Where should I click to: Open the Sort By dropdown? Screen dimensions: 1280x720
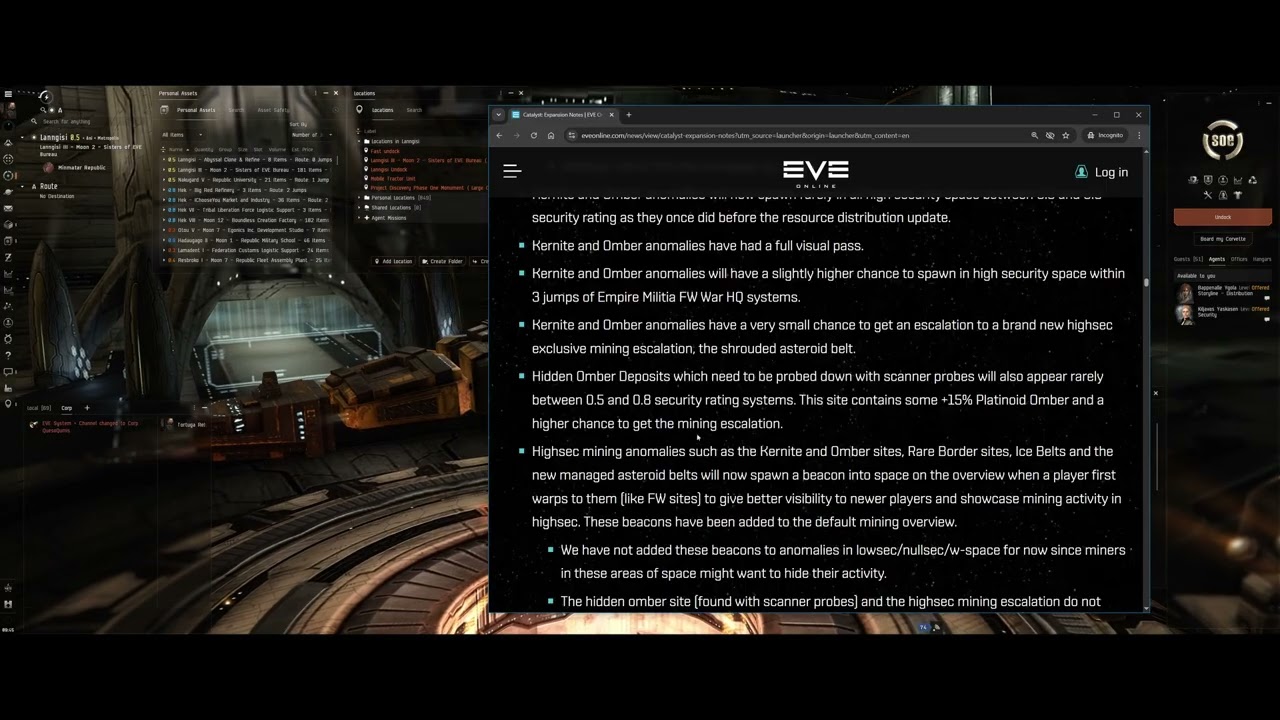(311, 135)
